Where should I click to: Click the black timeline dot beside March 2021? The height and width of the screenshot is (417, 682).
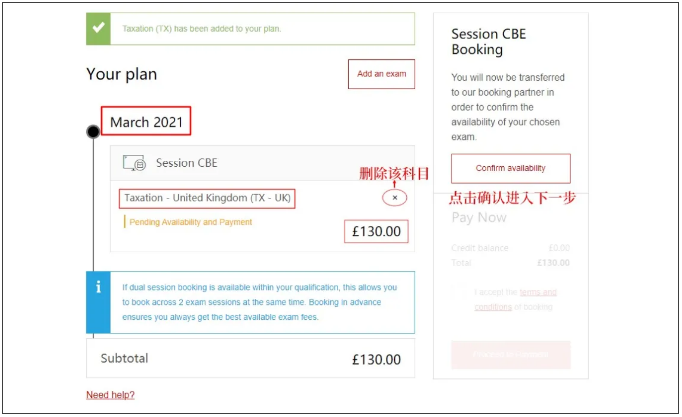click(93, 131)
